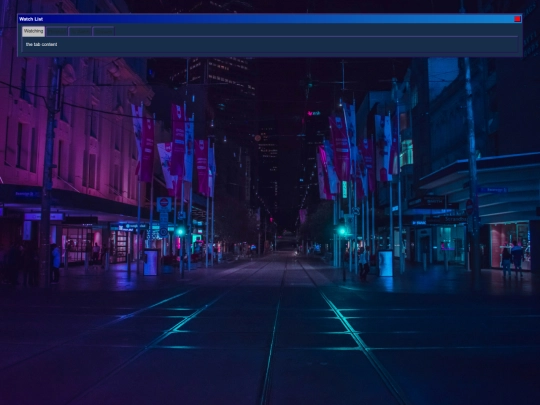Open the last tab in Watch List

pyautogui.click(x=103, y=32)
